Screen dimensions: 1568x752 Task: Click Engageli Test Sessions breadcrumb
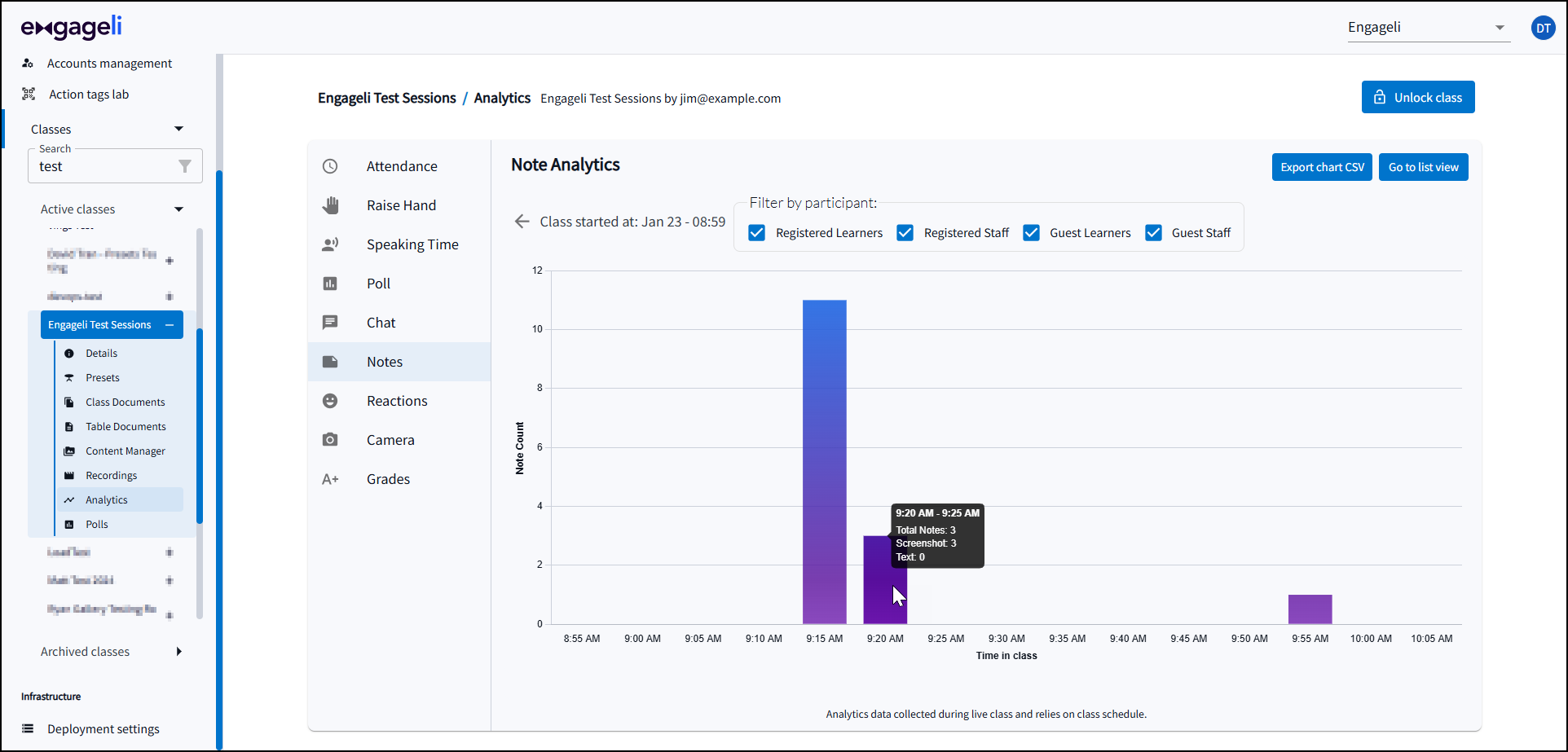(387, 98)
